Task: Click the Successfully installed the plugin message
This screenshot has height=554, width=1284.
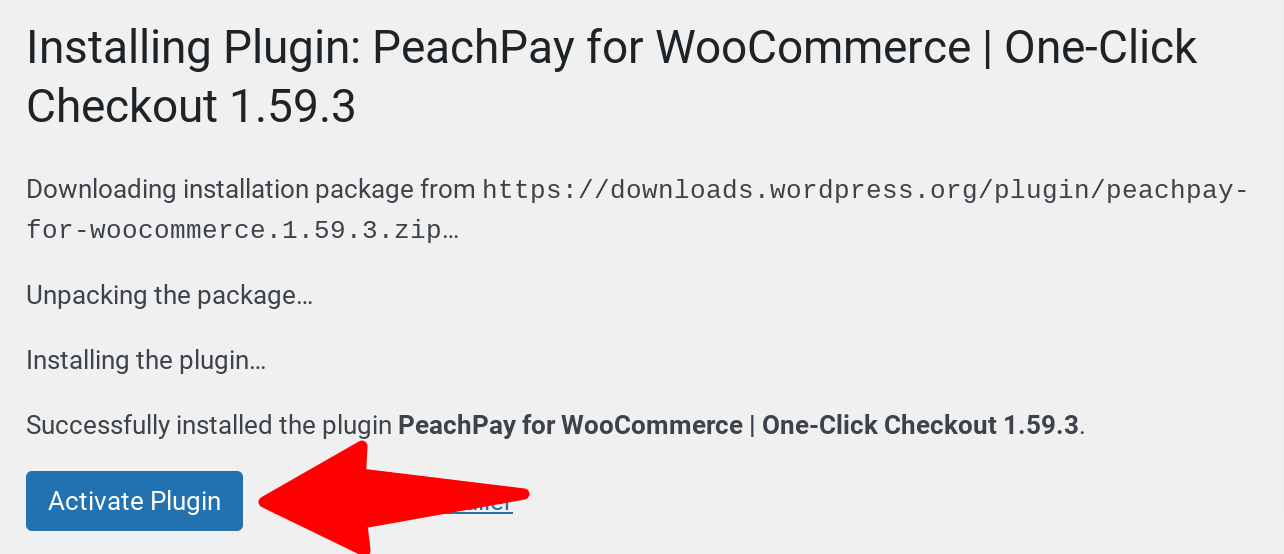Action: (555, 425)
